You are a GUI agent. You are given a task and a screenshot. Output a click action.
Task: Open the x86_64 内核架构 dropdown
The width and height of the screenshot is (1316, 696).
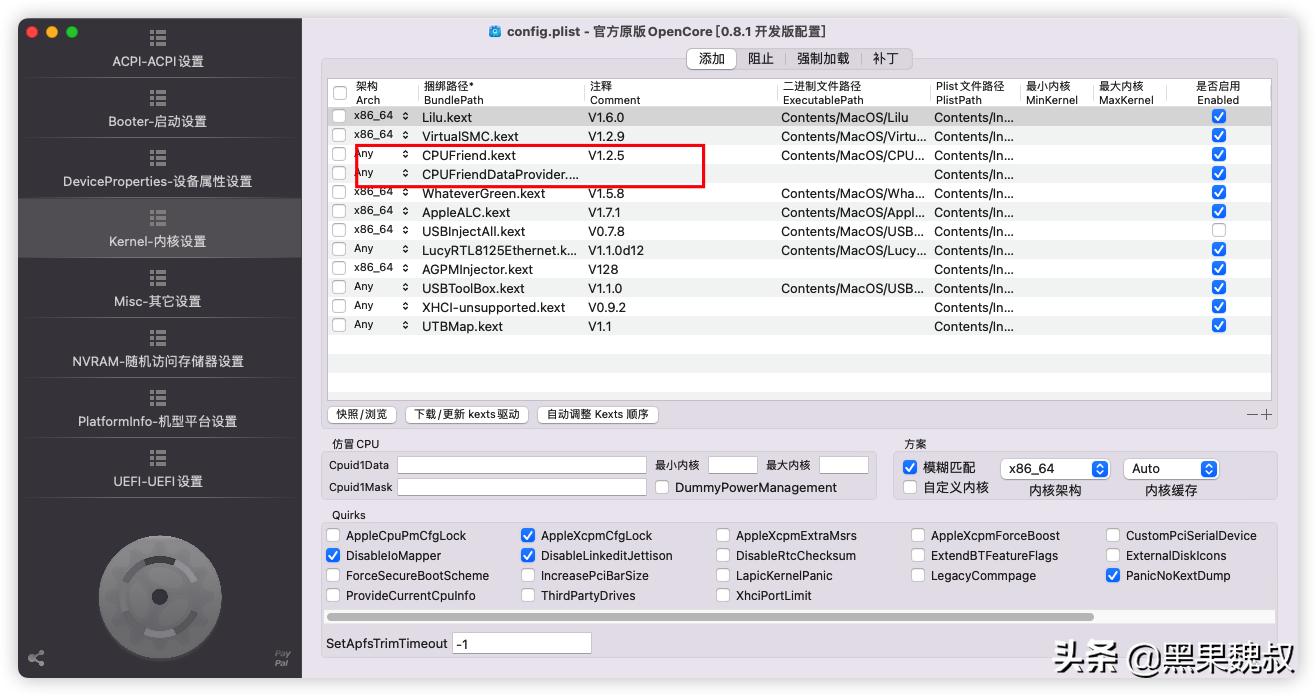tap(1055, 468)
